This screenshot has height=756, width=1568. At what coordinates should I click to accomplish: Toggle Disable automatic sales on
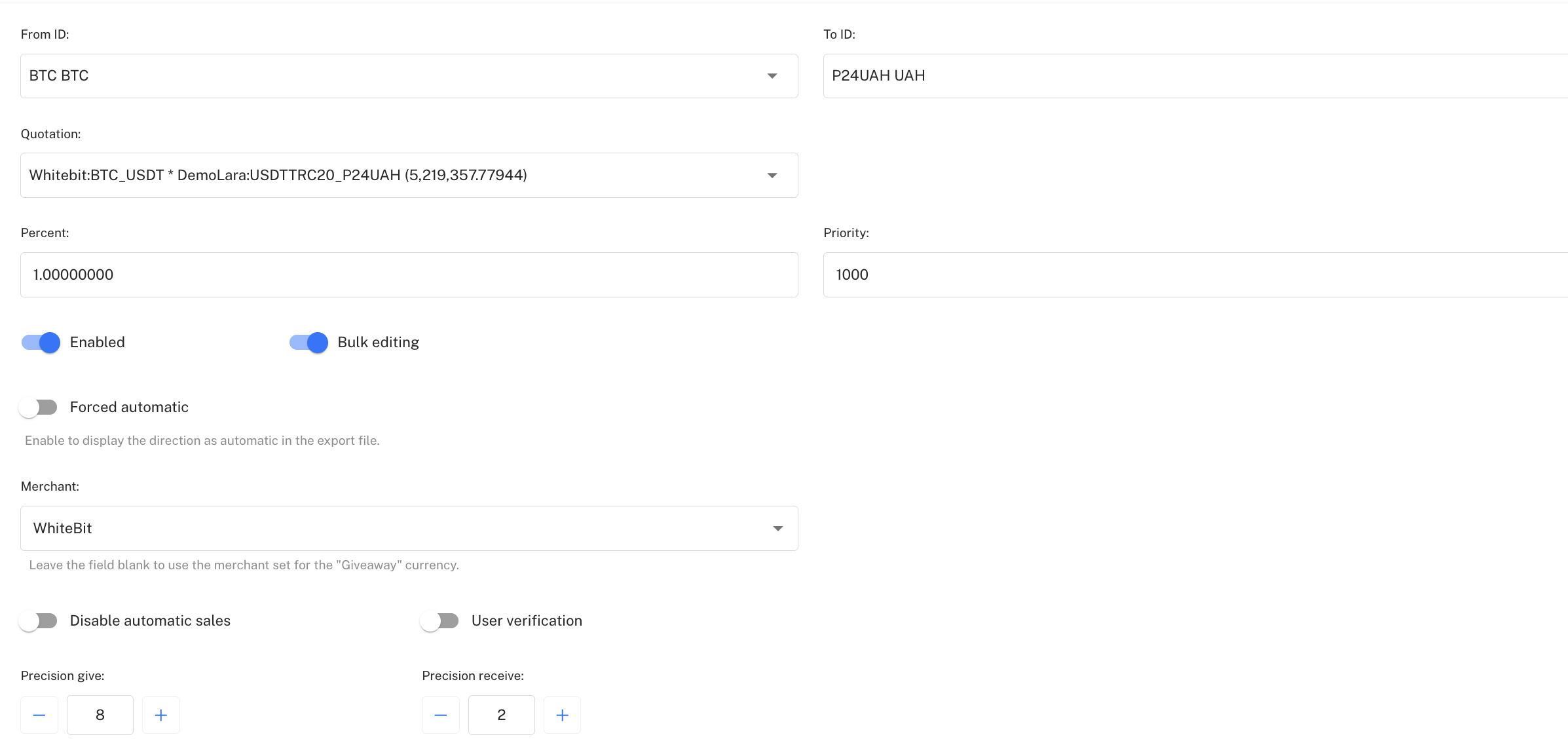pos(39,621)
